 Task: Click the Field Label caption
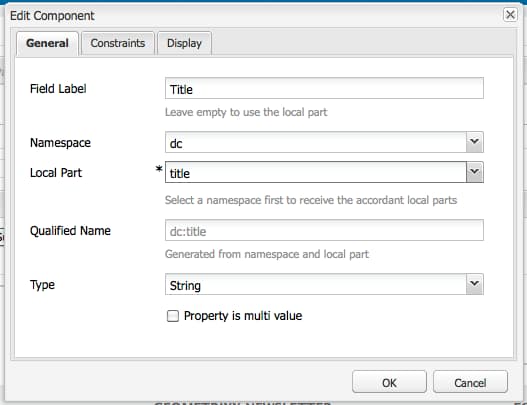pos(58,89)
